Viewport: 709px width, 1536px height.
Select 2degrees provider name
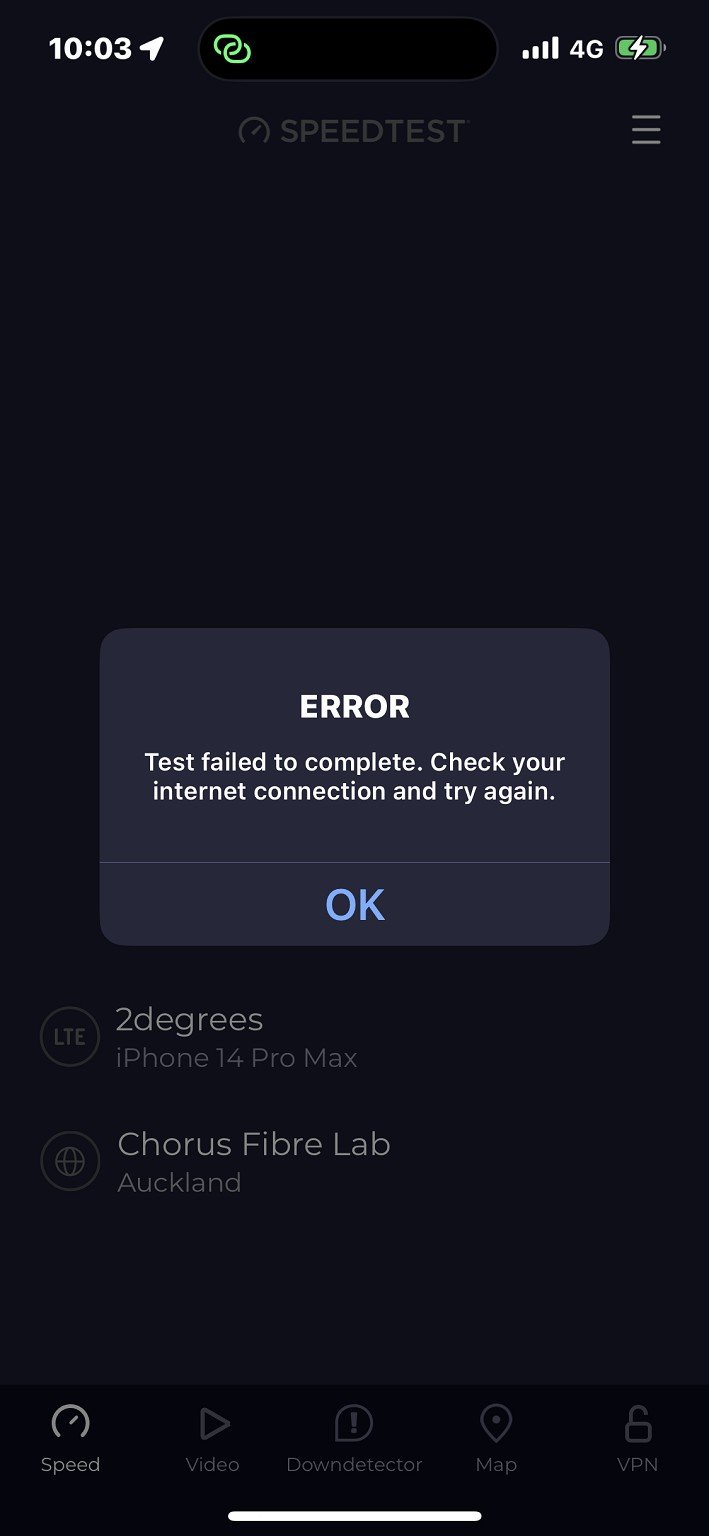coord(189,1019)
